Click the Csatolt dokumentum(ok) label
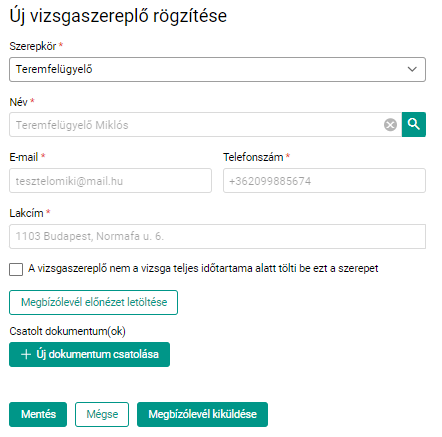442x437 pixels. tap(67, 331)
